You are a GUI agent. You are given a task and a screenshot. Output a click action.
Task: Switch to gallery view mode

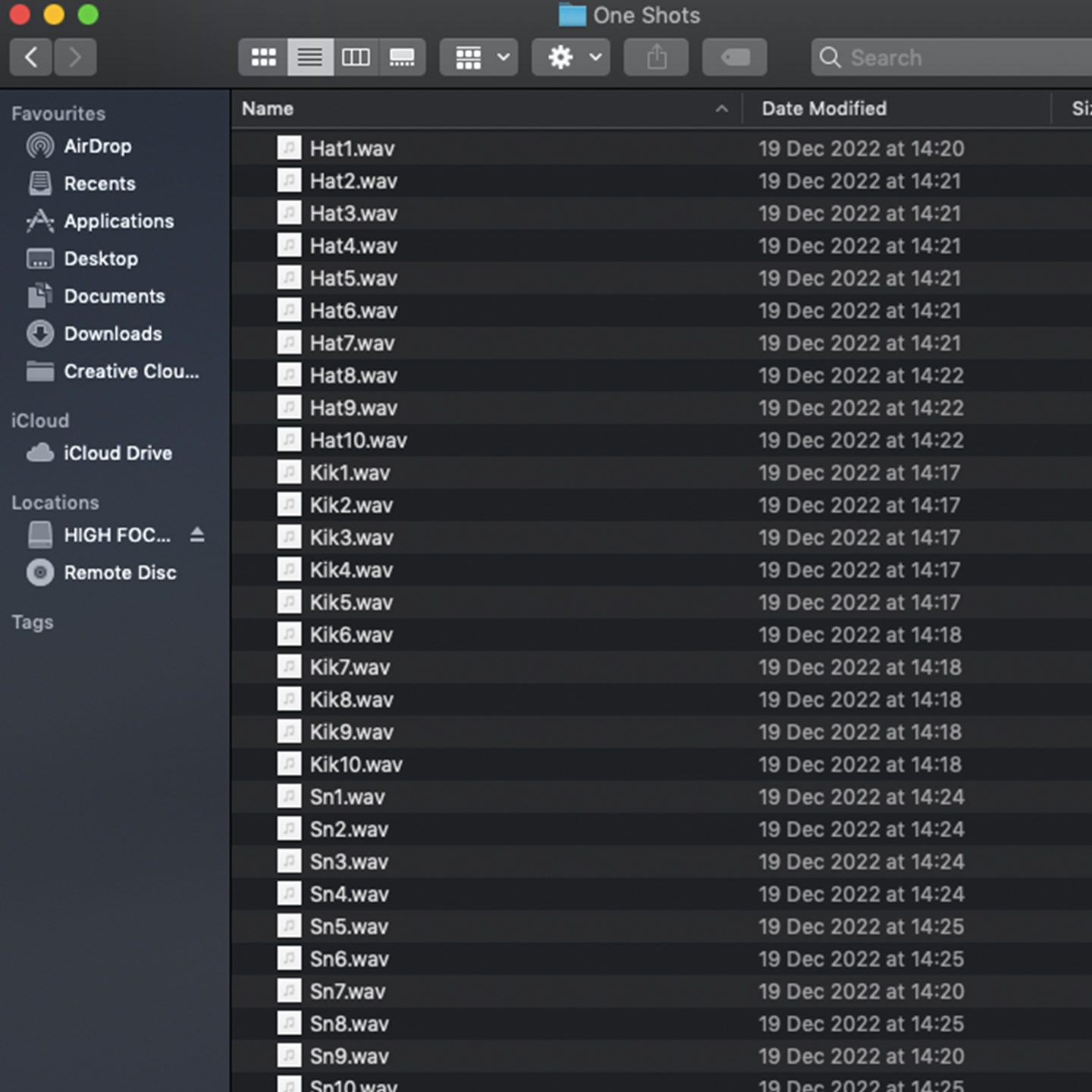coord(402,58)
